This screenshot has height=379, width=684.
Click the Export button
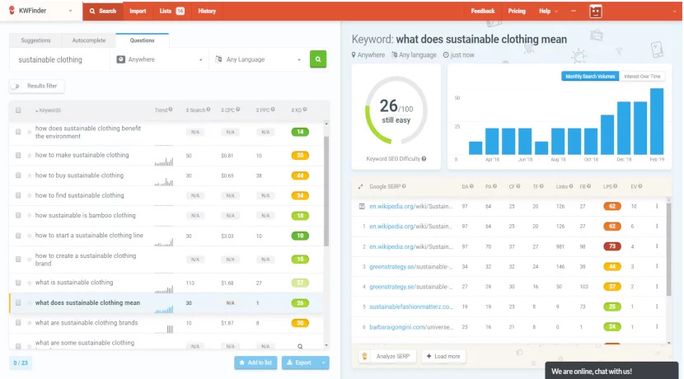[300, 363]
